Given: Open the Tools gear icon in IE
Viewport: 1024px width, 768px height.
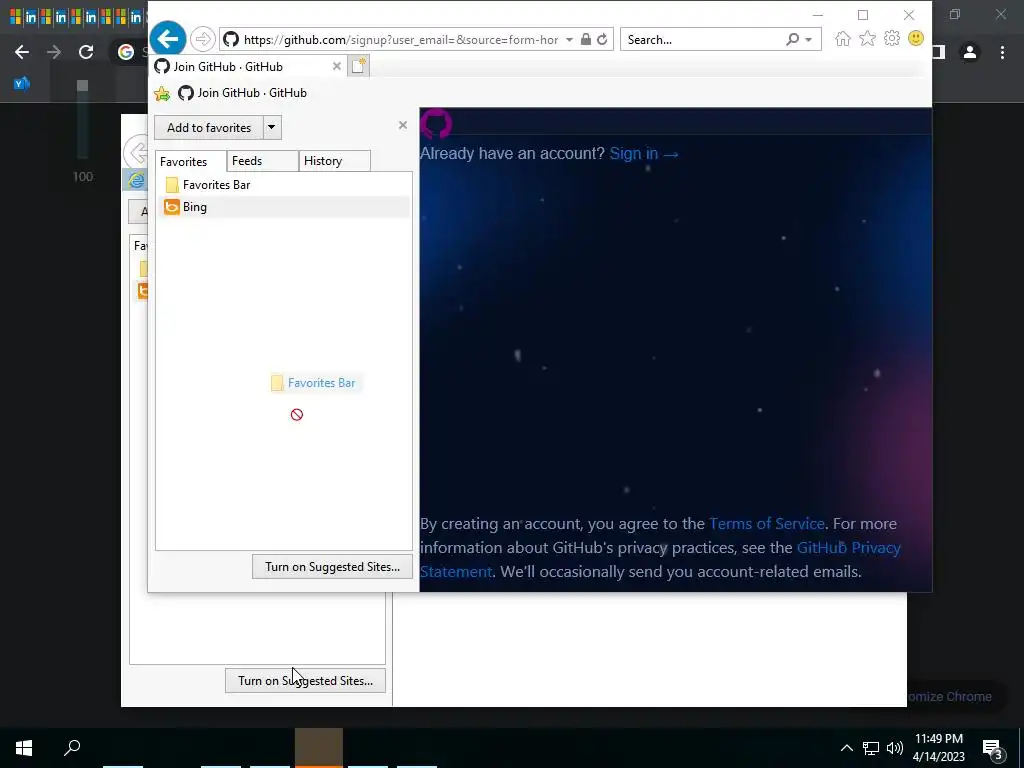Looking at the screenshot, I should 891,39.
